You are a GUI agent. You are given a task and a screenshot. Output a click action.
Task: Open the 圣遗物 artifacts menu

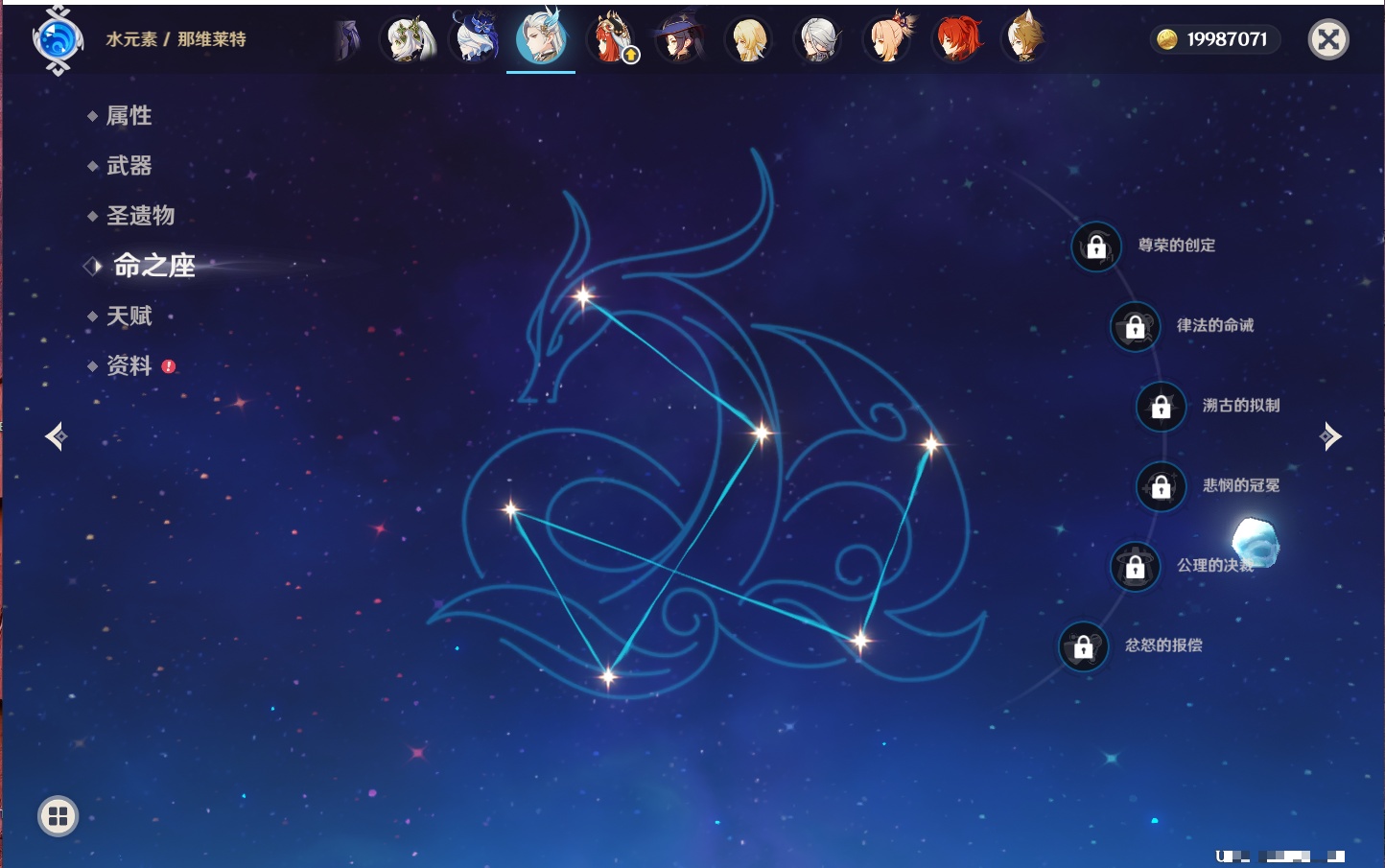(140, 216)
